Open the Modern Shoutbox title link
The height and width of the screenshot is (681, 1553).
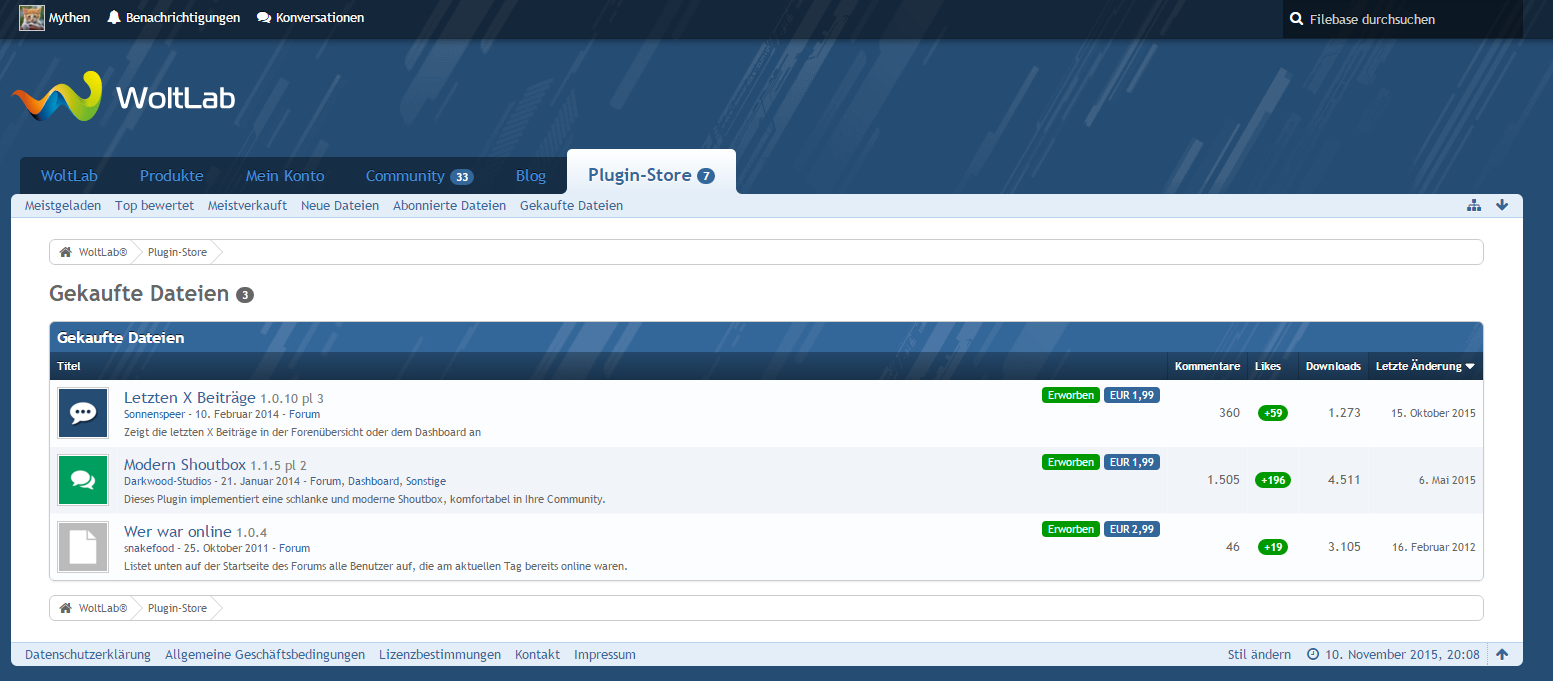(184, 464)
